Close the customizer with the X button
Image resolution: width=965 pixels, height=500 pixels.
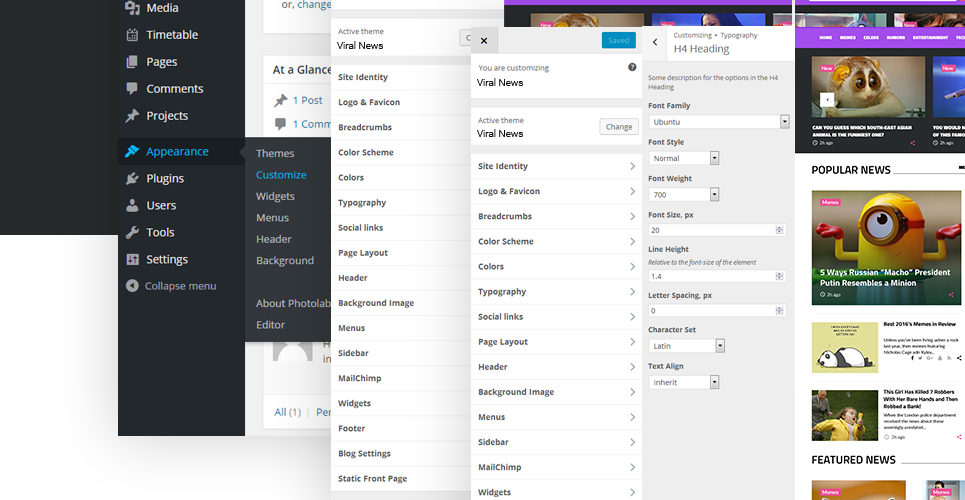pos(484,40)
